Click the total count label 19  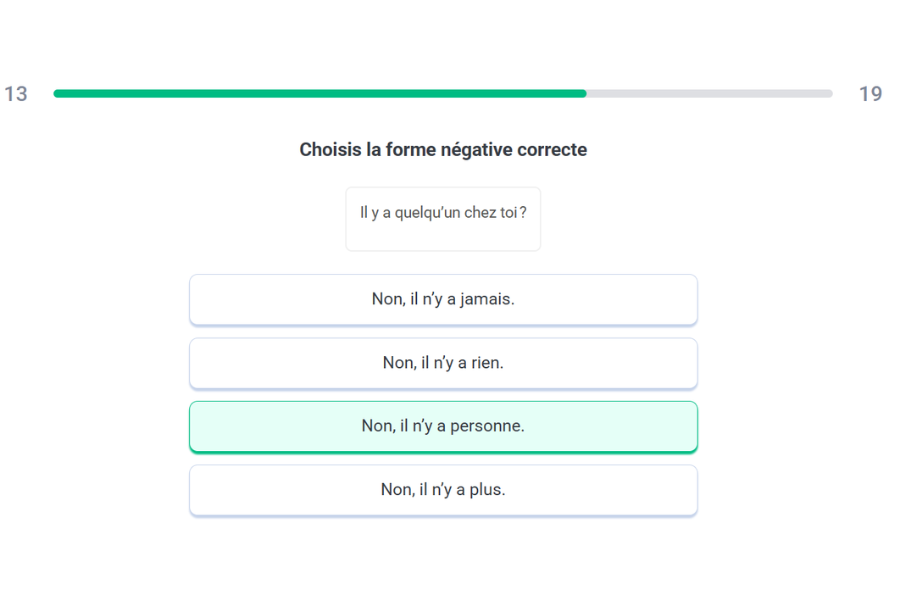(871, 93)
